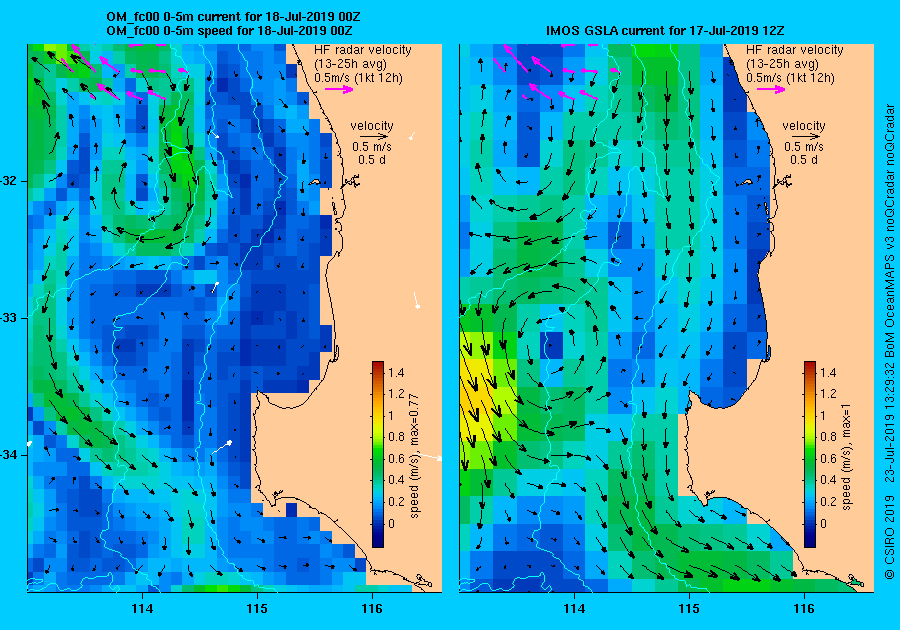
Task: Click the '115' longitude label under right map
Action: tap(689, 609)
